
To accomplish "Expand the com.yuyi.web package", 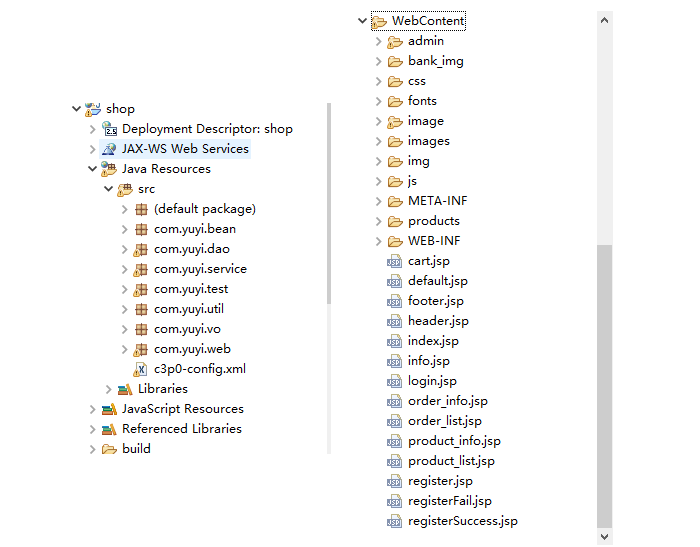I will pos(125,349).
